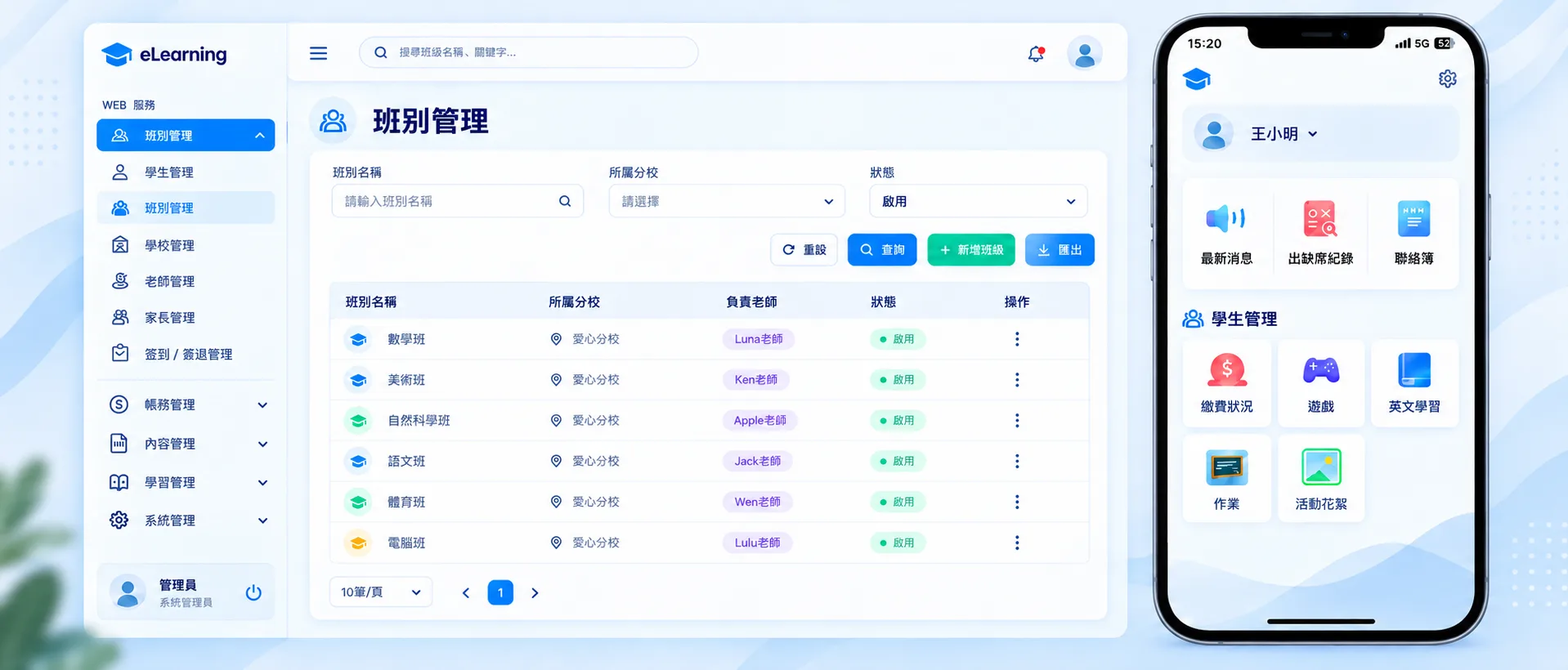Click the 匯出 export button
Image resolution: width=1568 pixels, height=670 pixels.
click(1060, 250)
